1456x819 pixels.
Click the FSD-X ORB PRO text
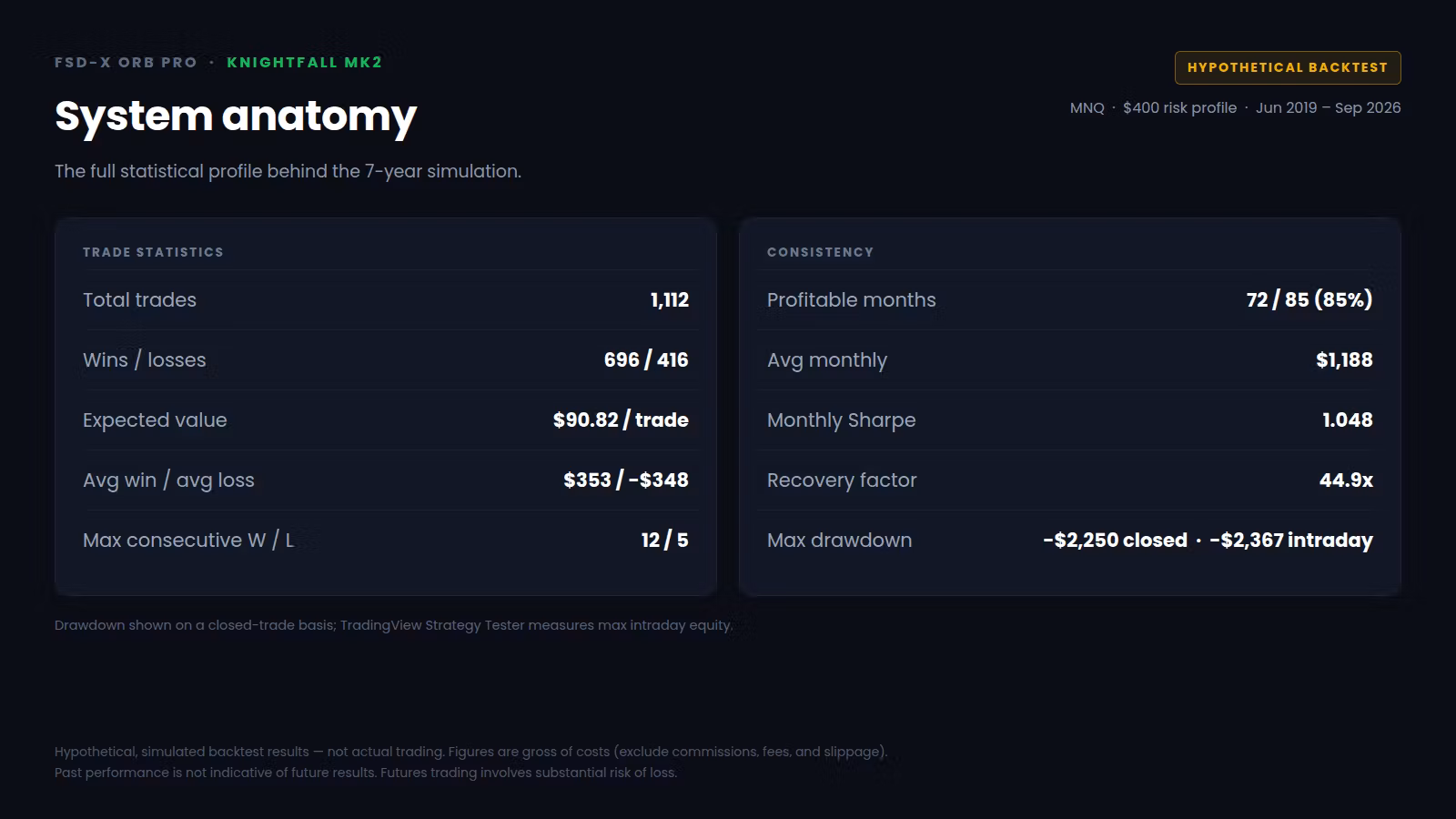(126, 63)
